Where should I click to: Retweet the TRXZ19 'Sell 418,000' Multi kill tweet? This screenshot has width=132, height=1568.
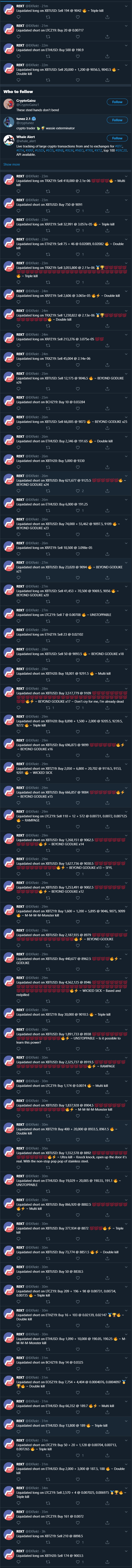tap(48, 191)
